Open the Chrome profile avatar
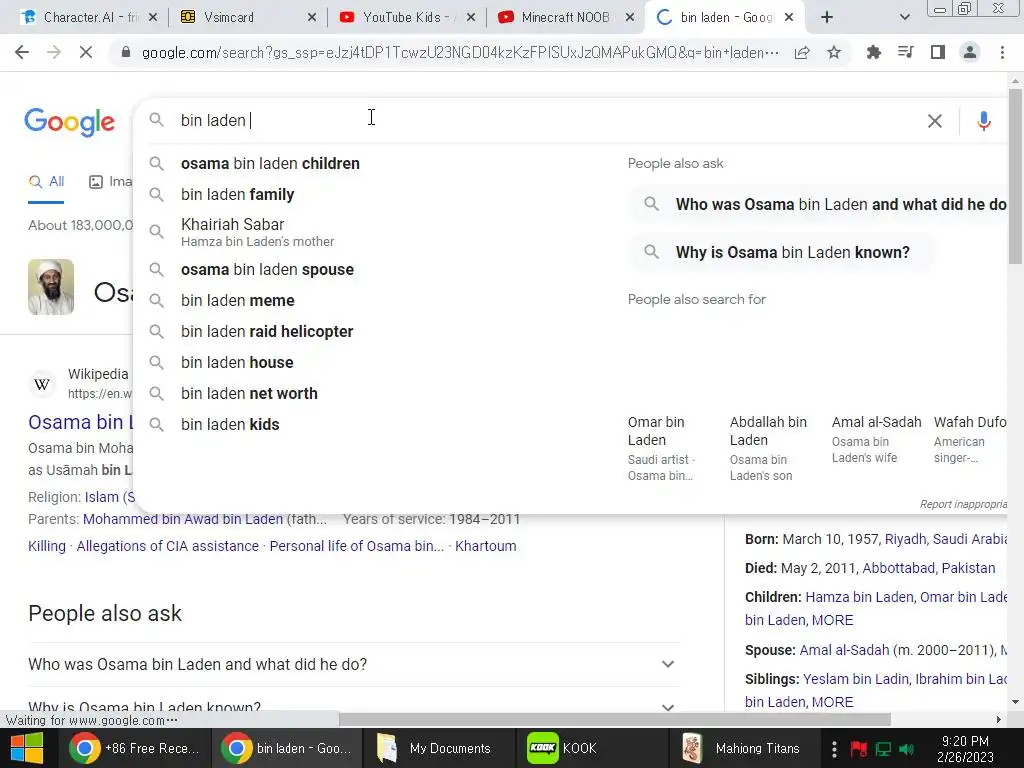Viewport: 1024px width, 768px height. coord(970,52)
